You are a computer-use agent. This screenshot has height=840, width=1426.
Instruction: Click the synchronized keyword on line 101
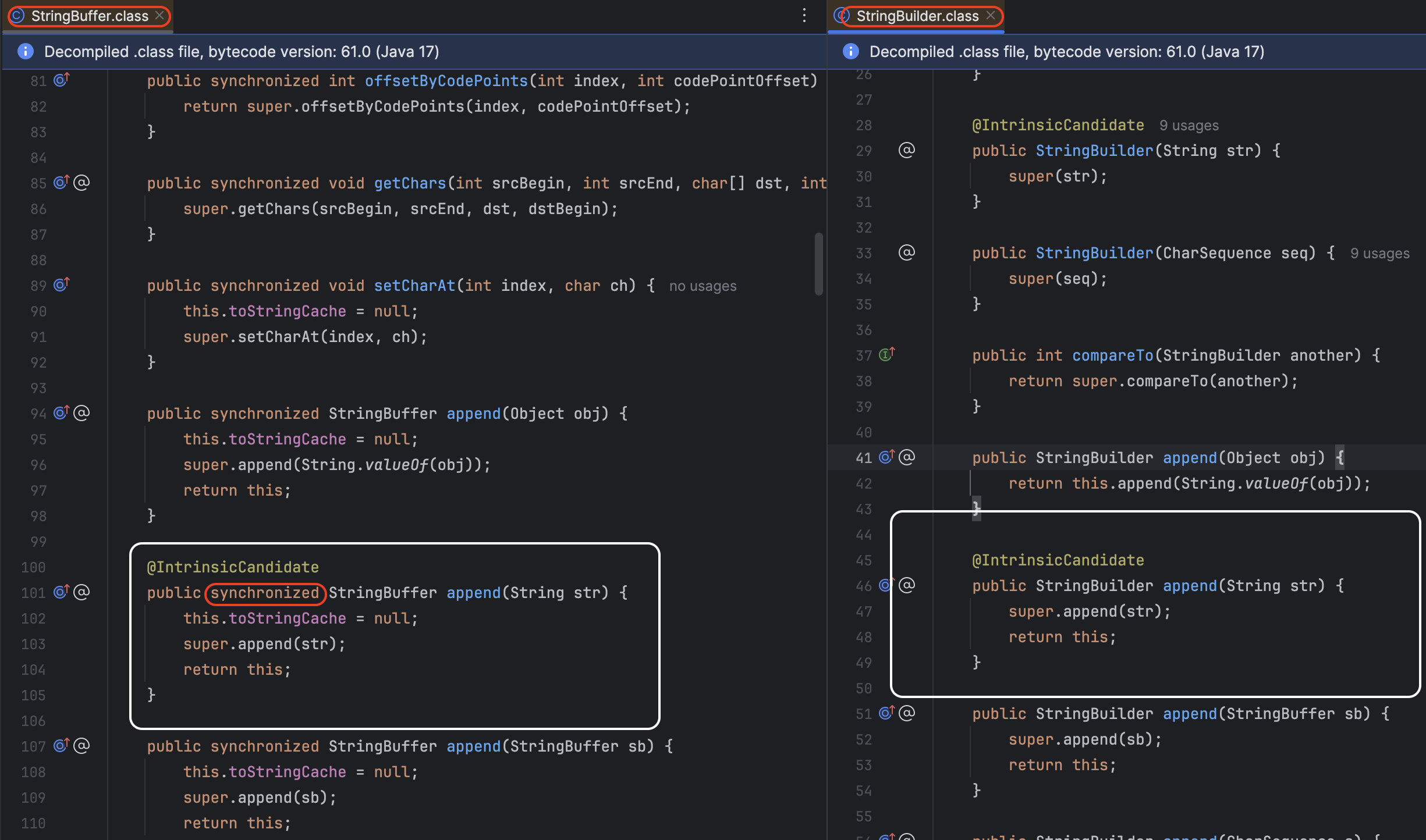click(x=265, y=593)
